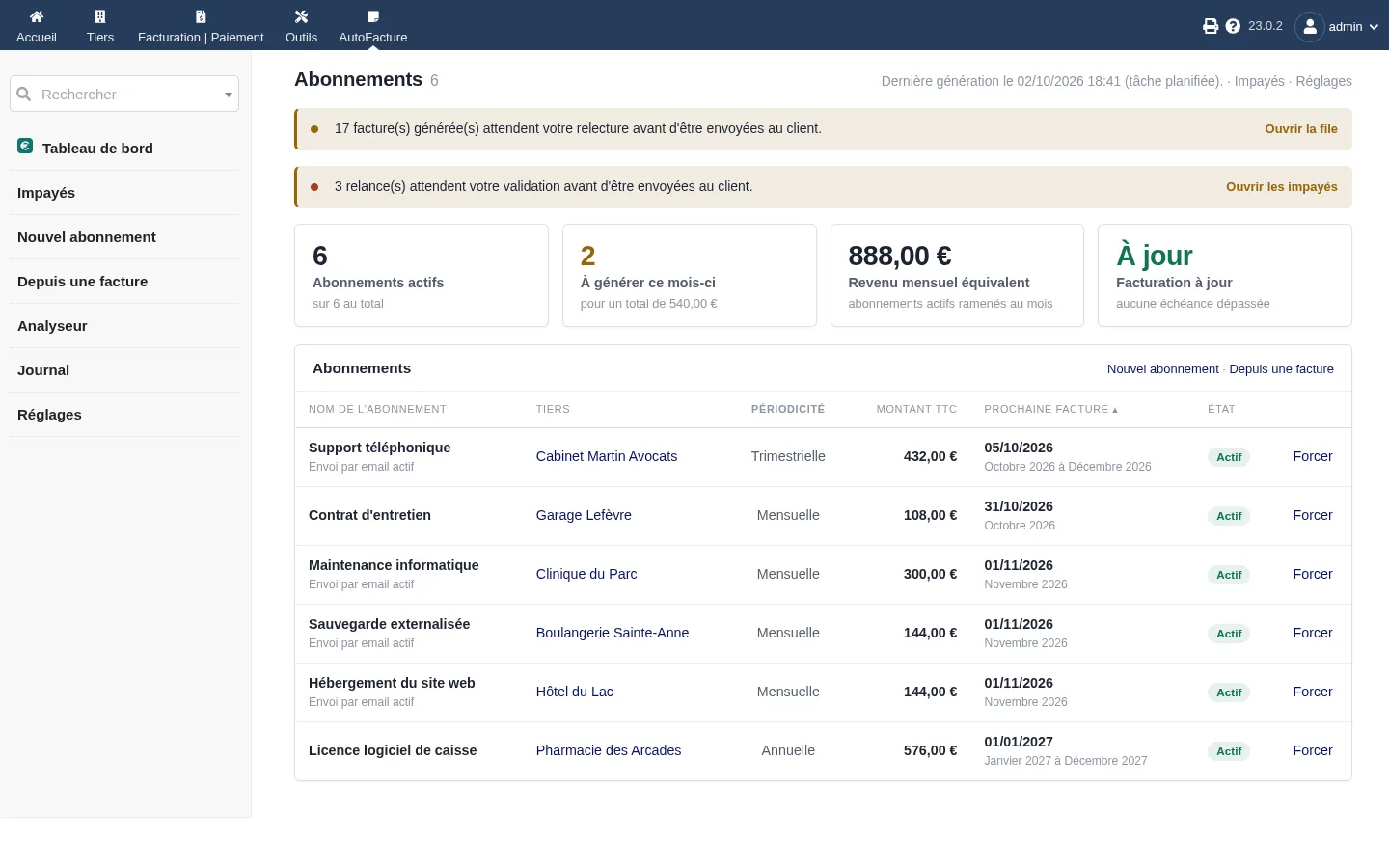Open the Boulangerie Sainte-Anne tiers link
Viewport: 1389px width, 868px height.
[613, 633]
